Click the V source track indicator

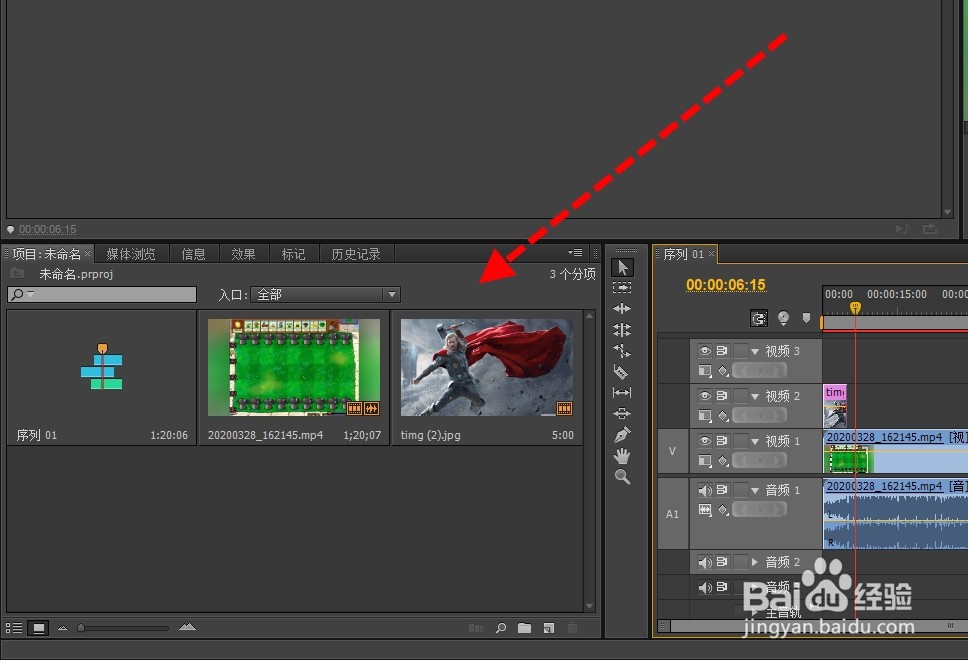(x=672, y=451)
